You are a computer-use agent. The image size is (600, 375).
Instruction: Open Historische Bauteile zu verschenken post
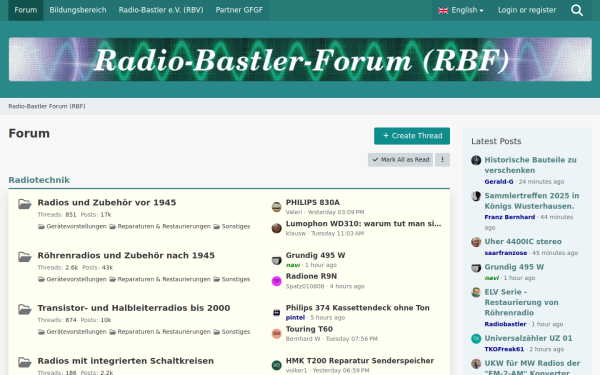(530, 165)
